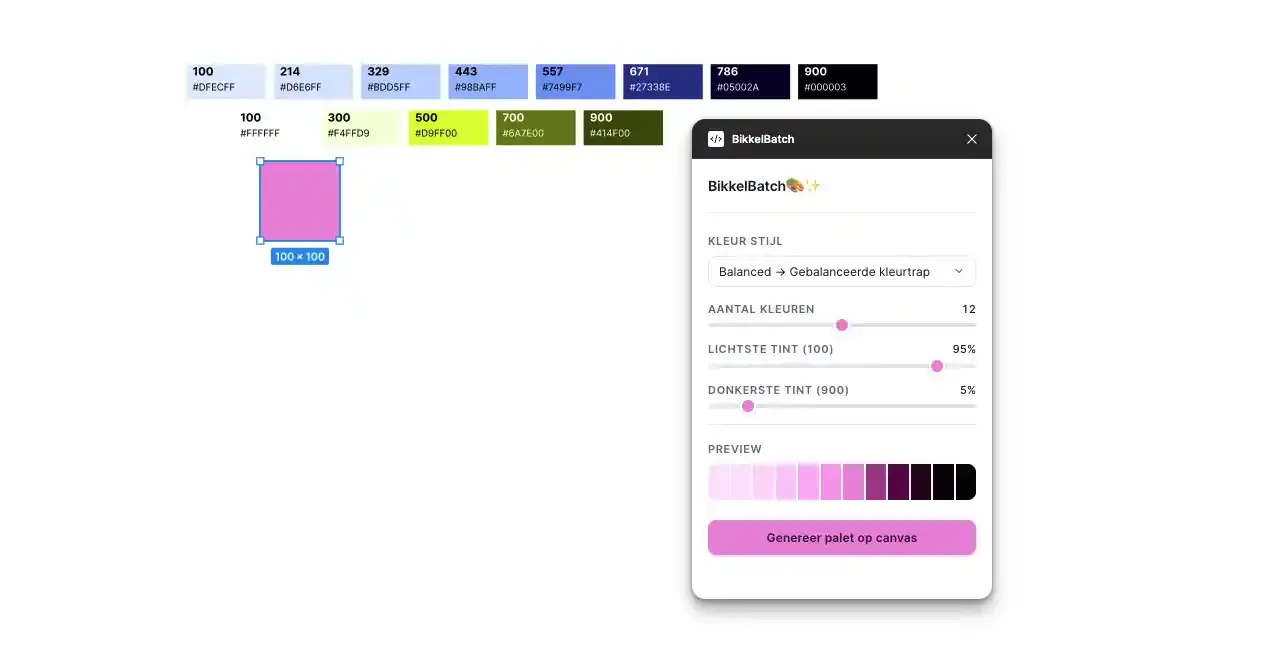
Task: Click the BikkelBatch title bar text
Action: pos(763,139)
